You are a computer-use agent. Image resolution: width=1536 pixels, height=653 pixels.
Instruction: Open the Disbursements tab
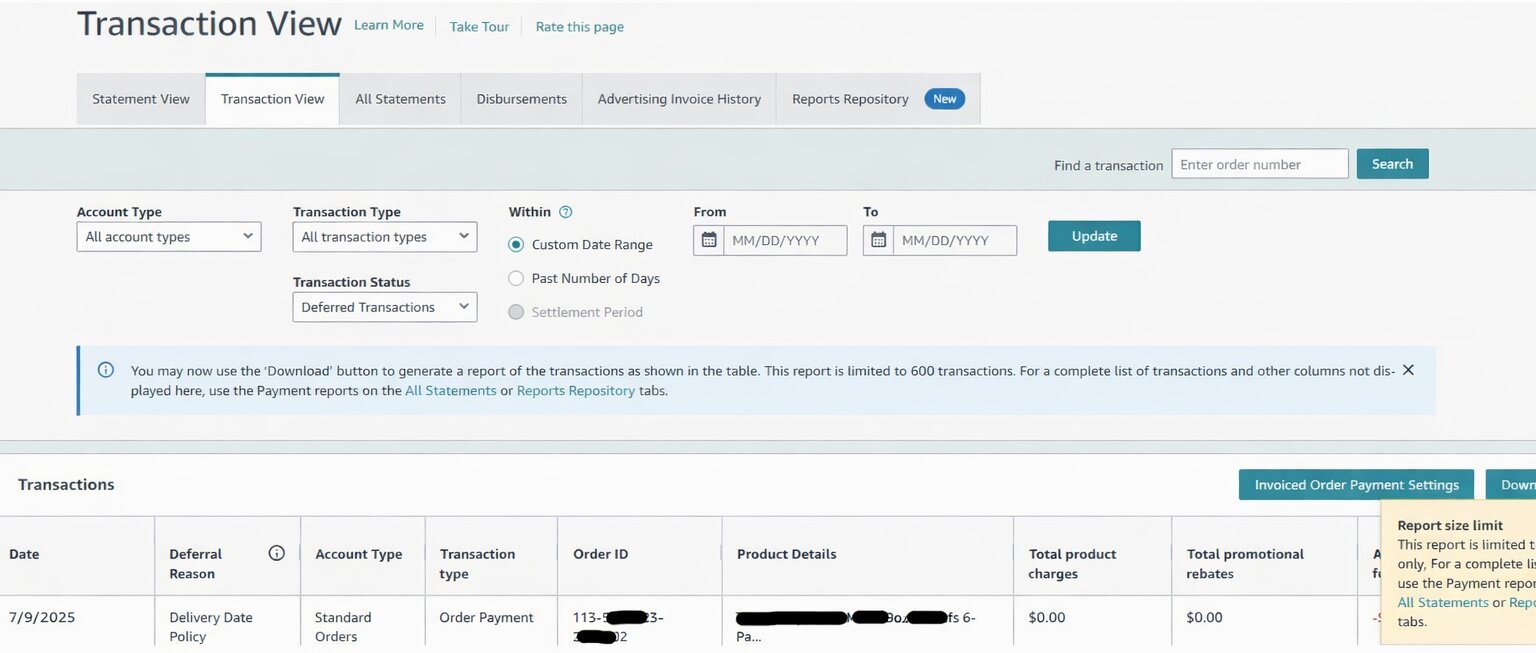(x=520, y=99)
